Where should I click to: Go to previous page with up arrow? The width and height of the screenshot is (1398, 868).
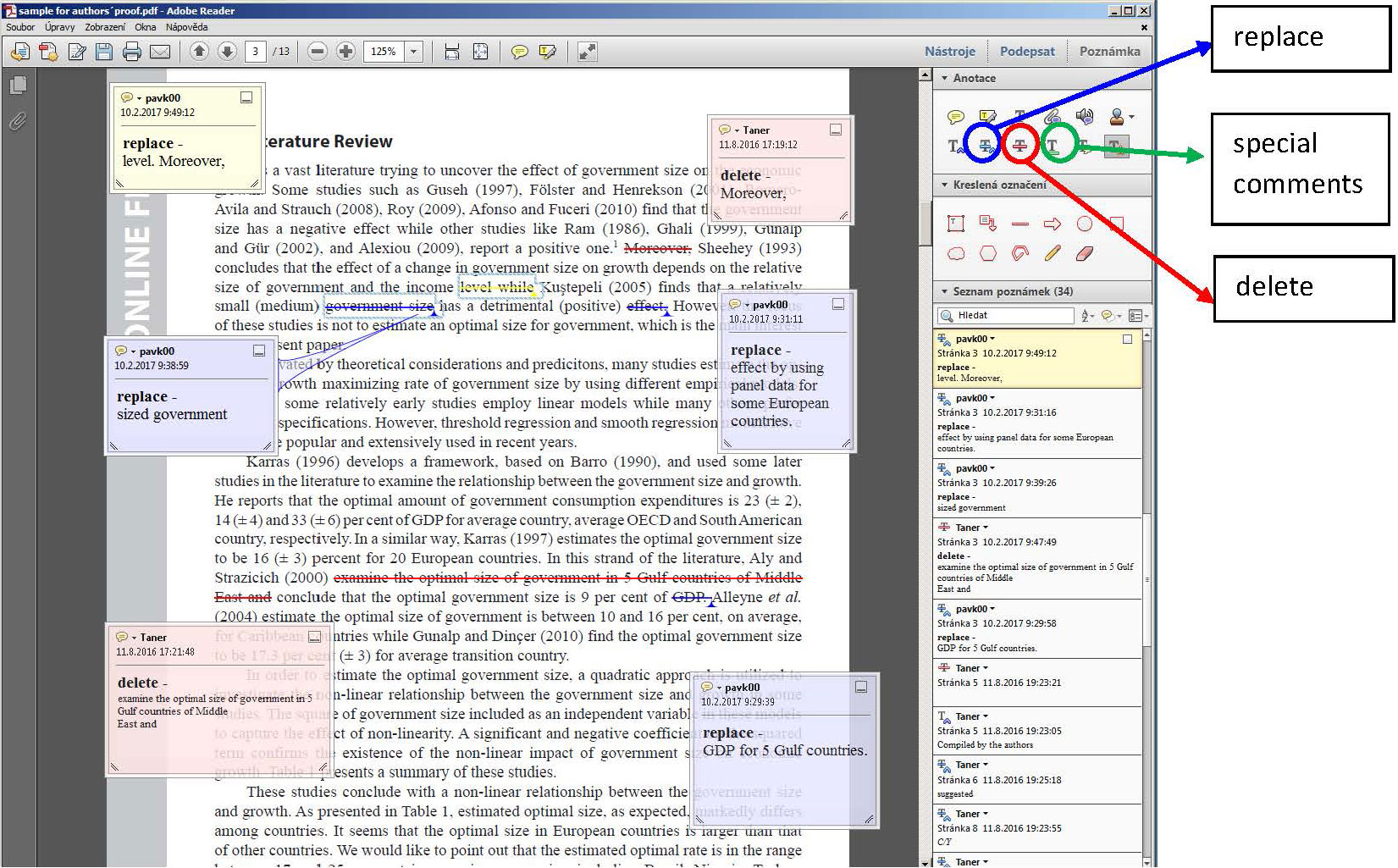[199, 52]
